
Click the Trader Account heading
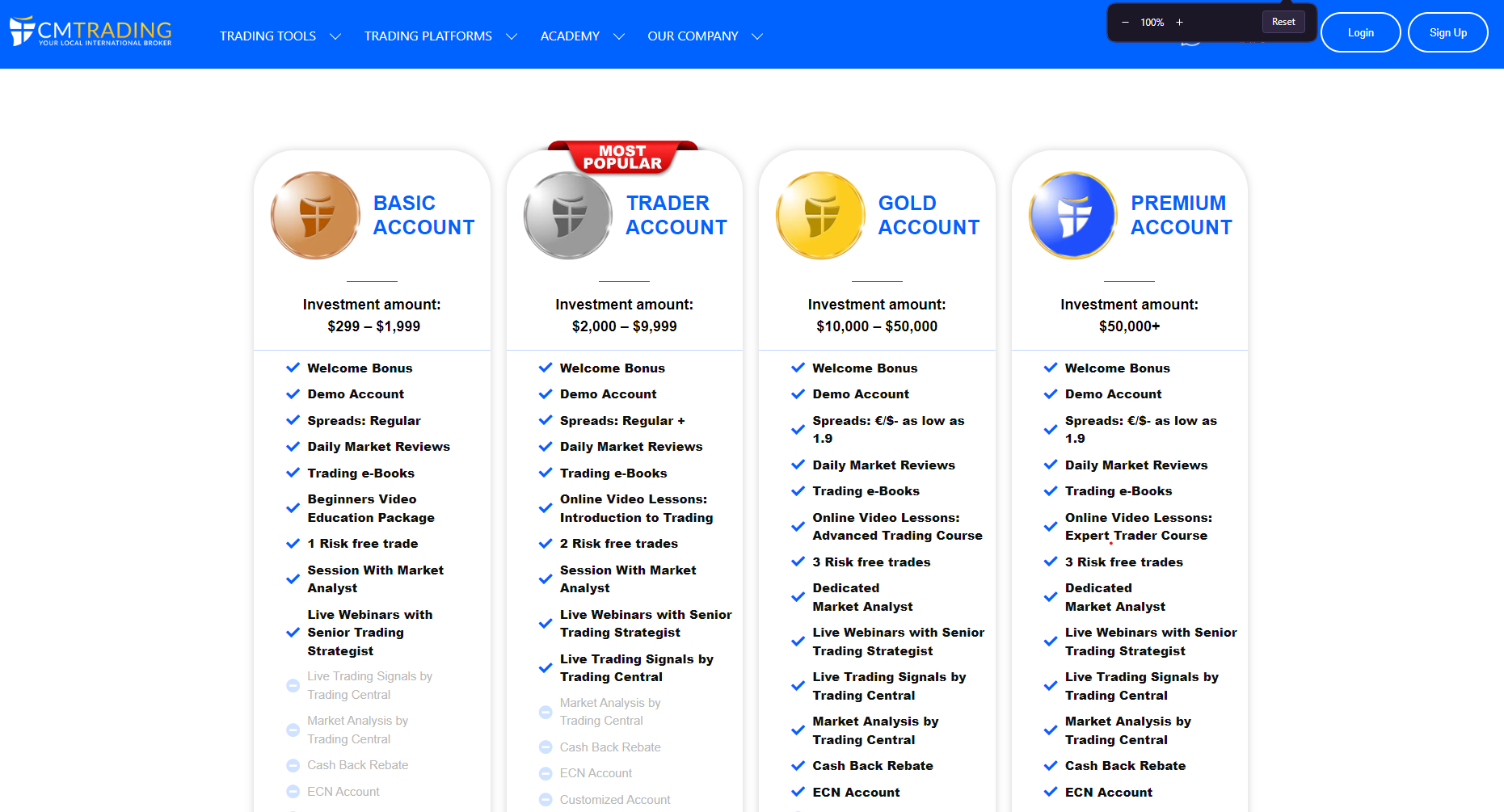676,215
